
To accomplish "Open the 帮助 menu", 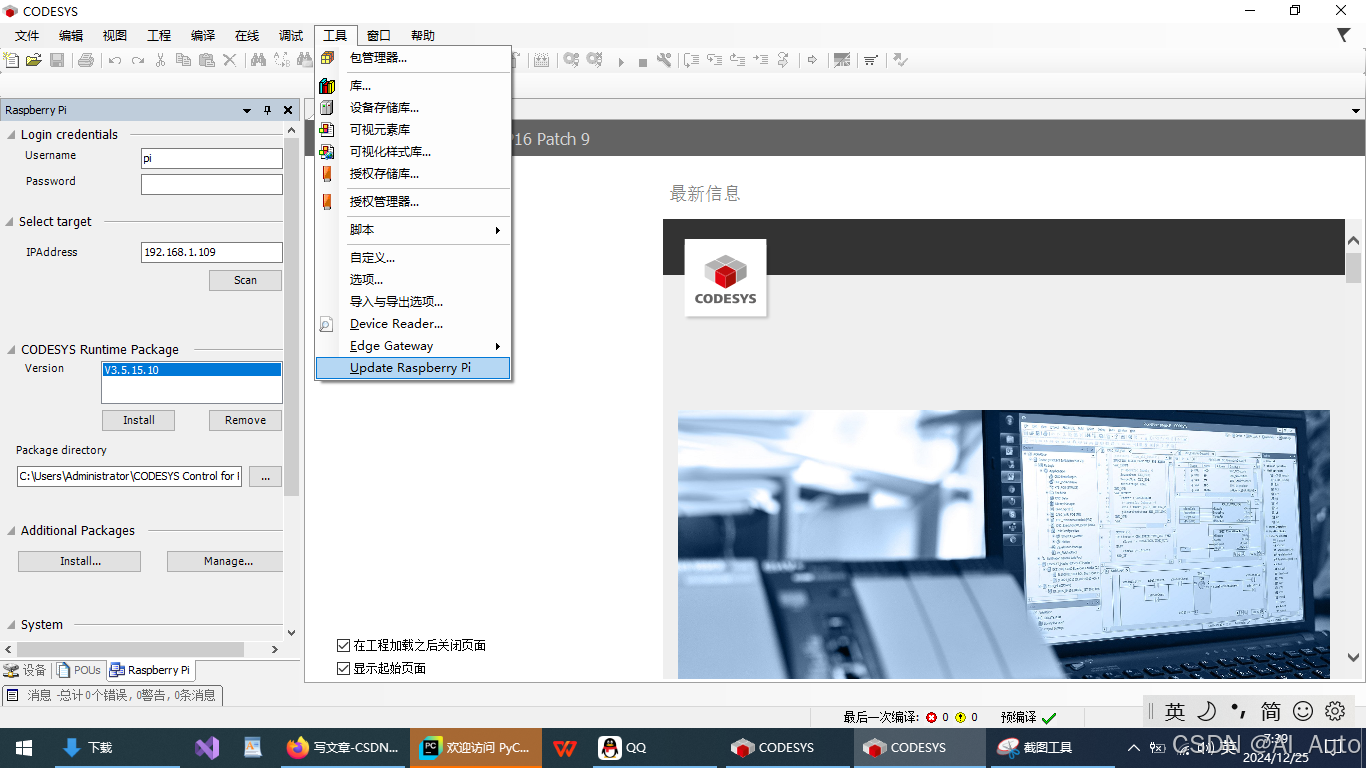I will point(423,36).
